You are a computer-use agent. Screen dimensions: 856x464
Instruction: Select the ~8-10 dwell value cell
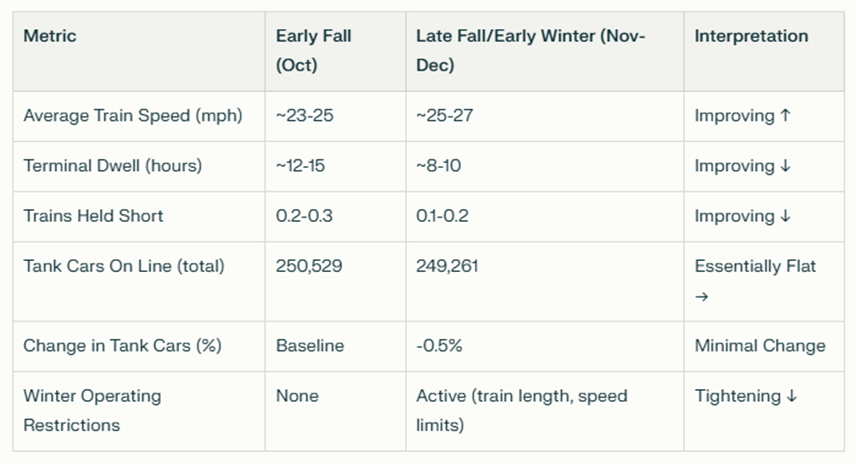[439, 166]
